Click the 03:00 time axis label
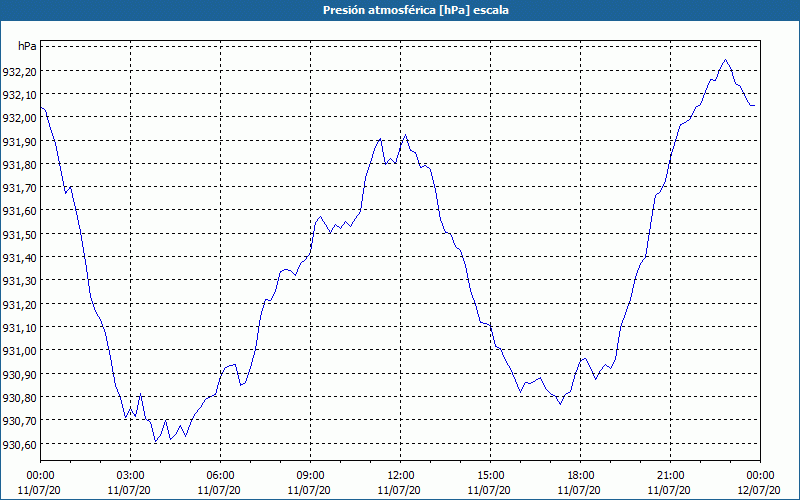Image resolution: width=800 pixels, height=500 pixels. pyautogui.click(x=131, y=476)
